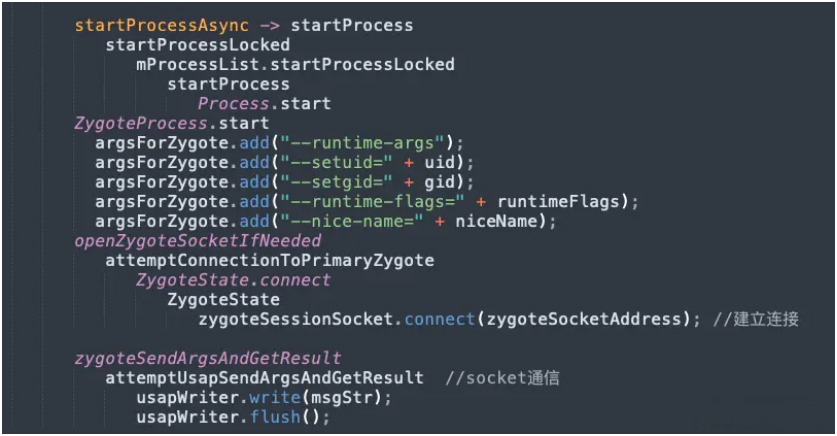Click attemptUsapSendArgsAndGetResult line
Viewport: 837px width, 436px height.
pyautogui.click(x=264, y=378)
